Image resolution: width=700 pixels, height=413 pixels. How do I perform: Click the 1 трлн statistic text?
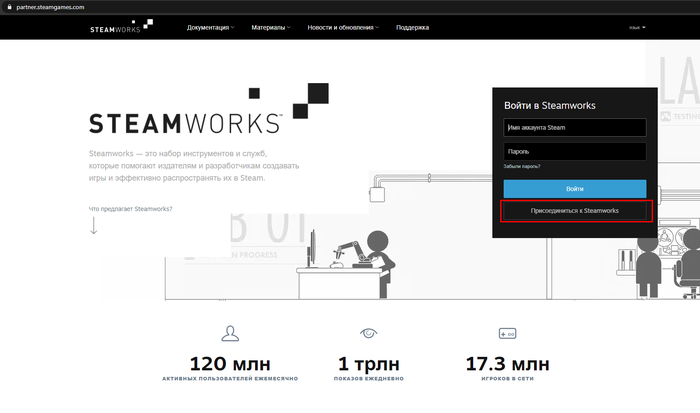coord(369,364)
